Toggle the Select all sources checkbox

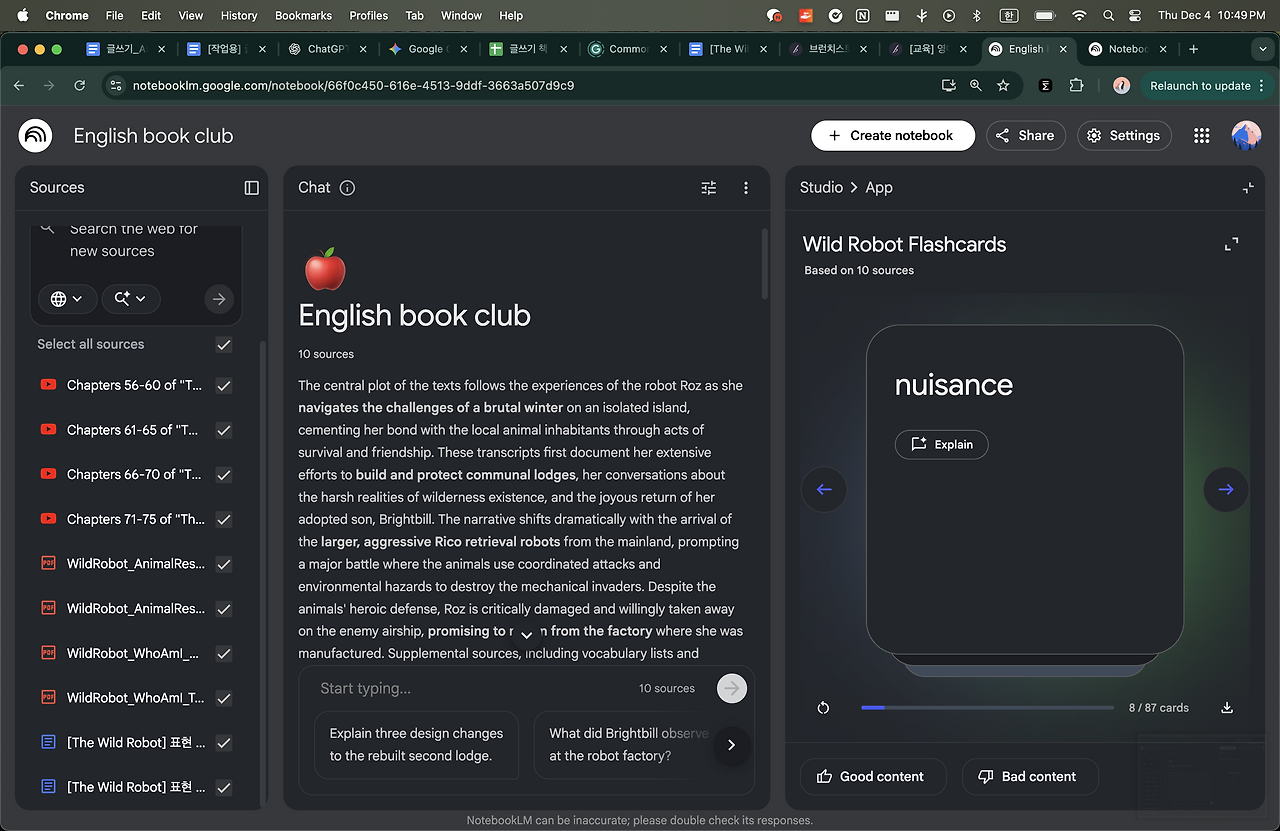[x=224, y=344]
